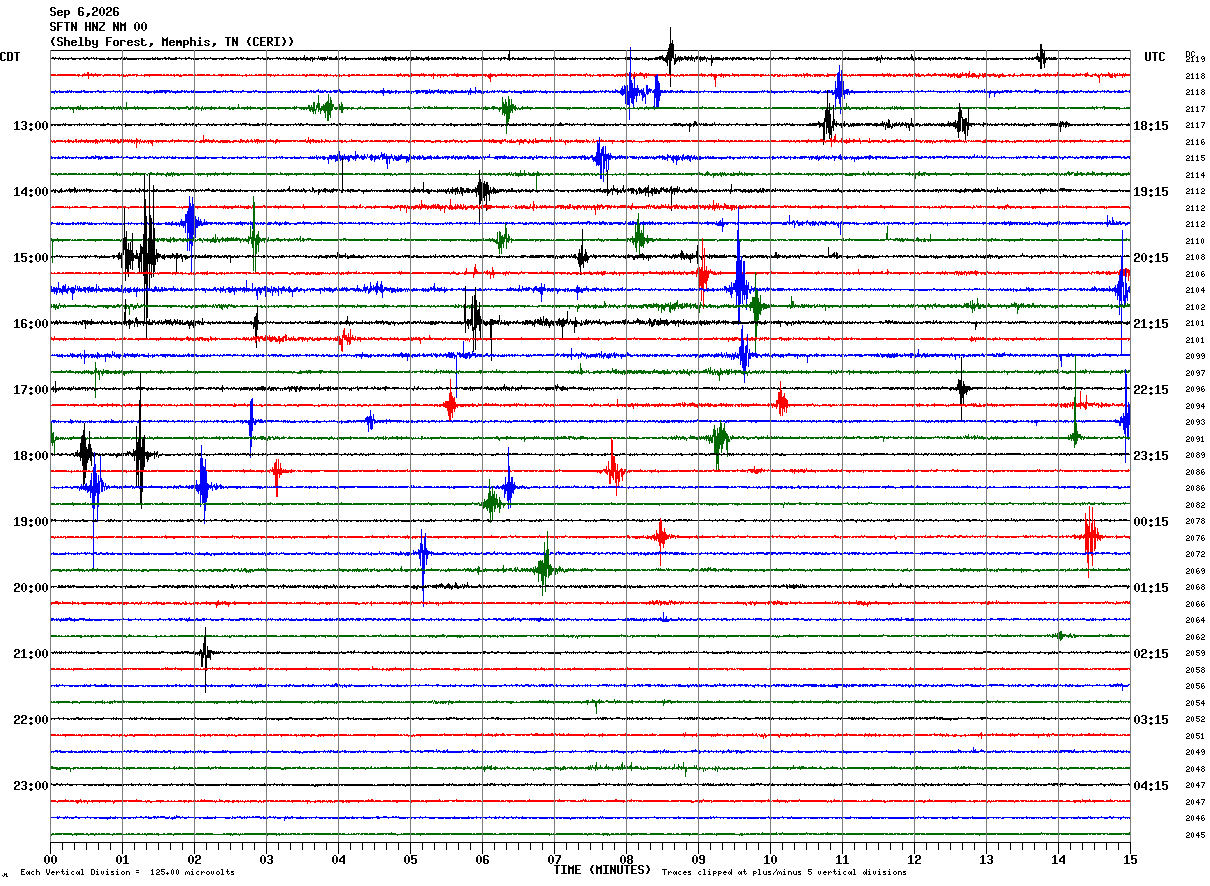Select the 2119 DC offset value

tap(1195, 59)
